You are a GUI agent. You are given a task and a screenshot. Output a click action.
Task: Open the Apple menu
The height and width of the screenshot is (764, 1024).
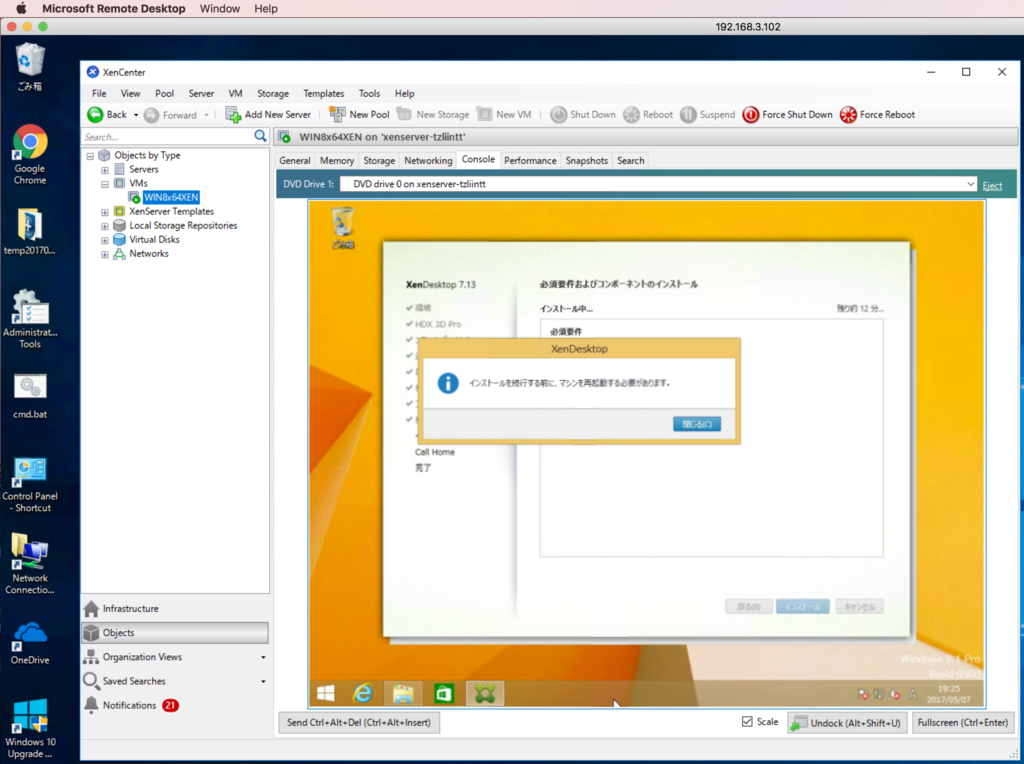[x=21, y=8]
